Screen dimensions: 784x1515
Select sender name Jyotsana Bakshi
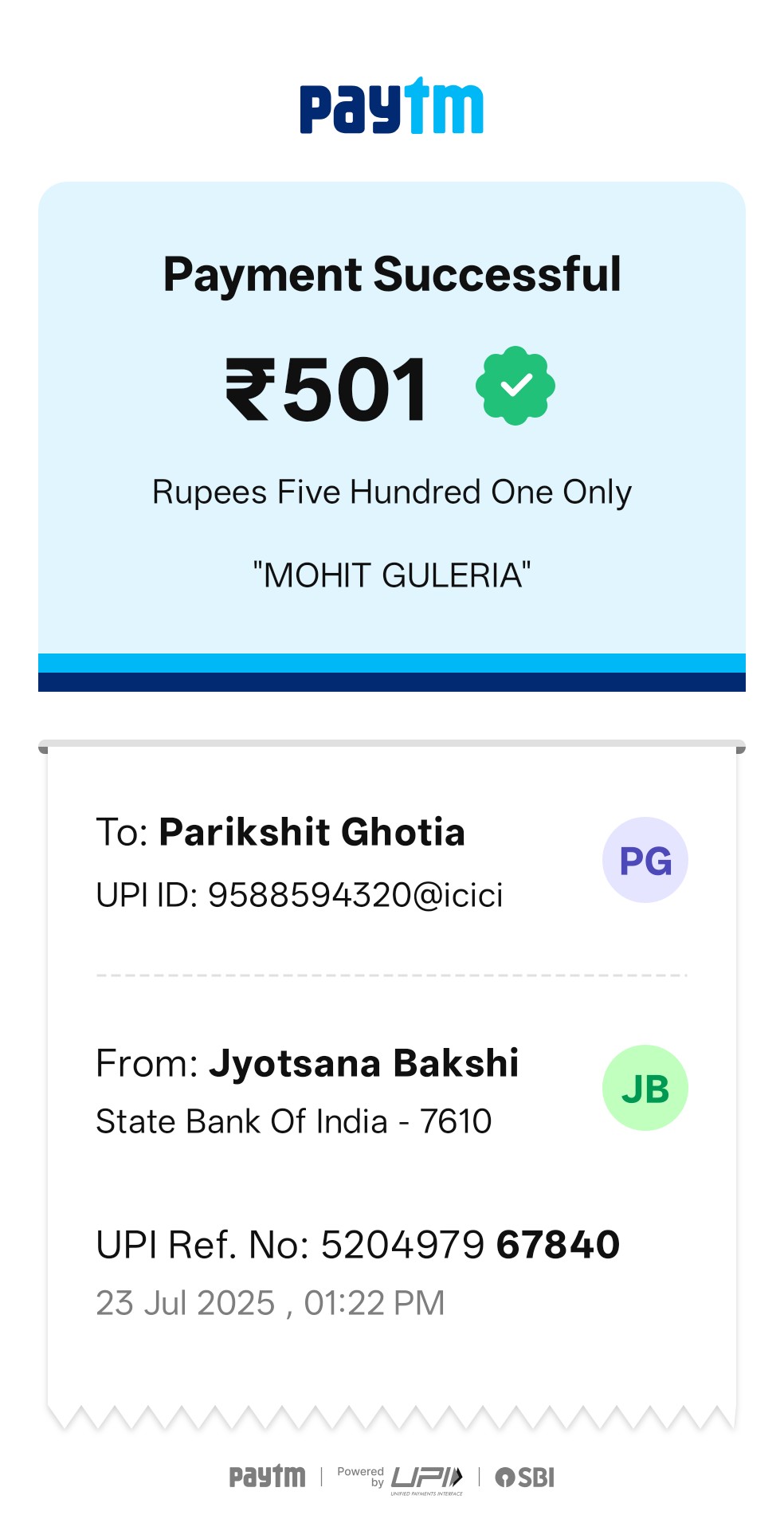(x=363, y=1063)
